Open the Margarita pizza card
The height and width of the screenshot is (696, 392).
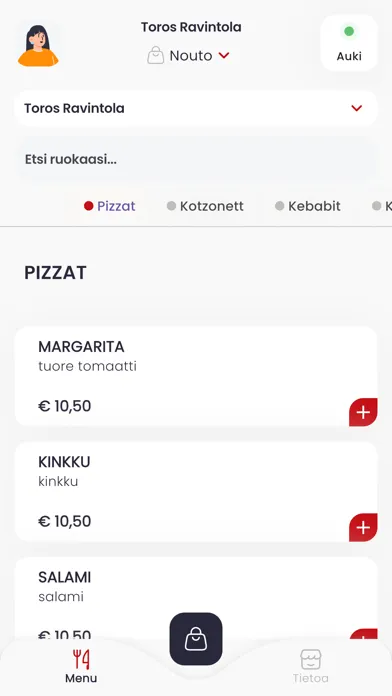tap(196, 376)
